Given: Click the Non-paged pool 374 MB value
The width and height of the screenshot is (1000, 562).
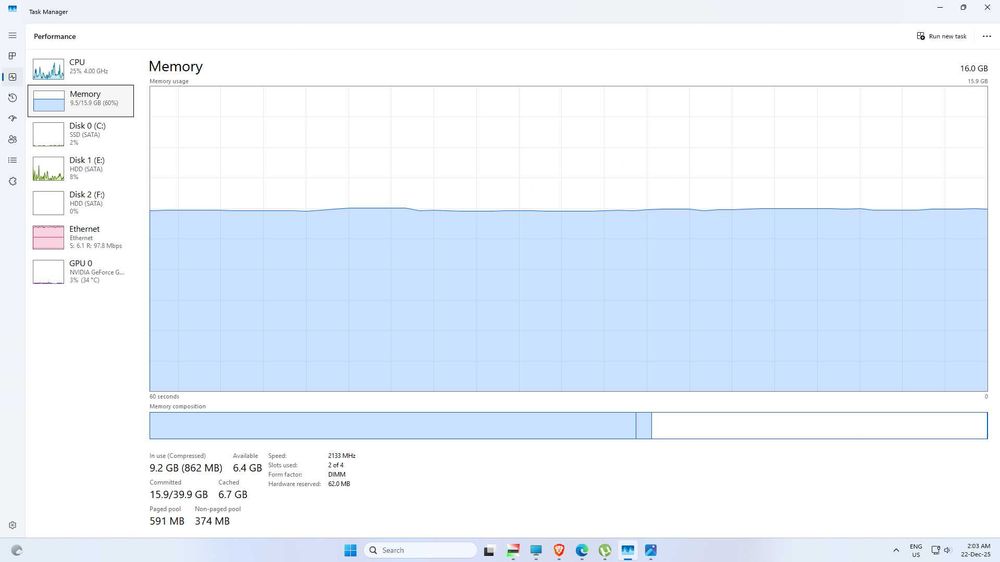Looking at the screenshot, I should coord(212,521).
